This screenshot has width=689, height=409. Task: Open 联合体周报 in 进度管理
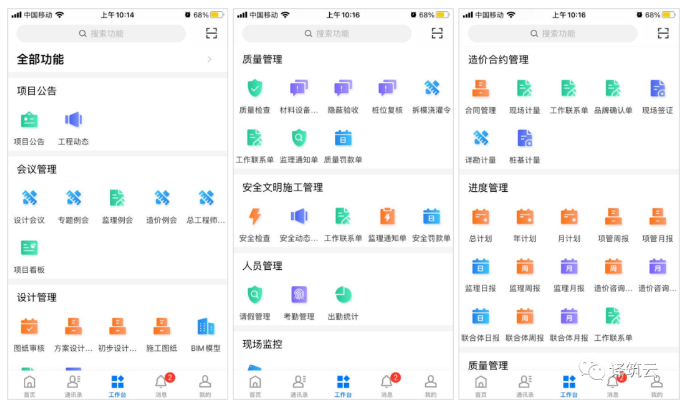click(x=525, y=316)
